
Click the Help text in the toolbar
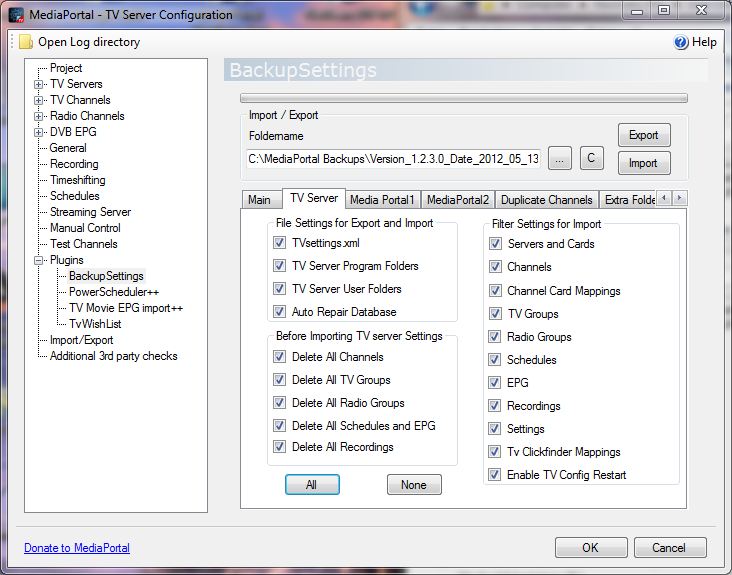point(704,42)
